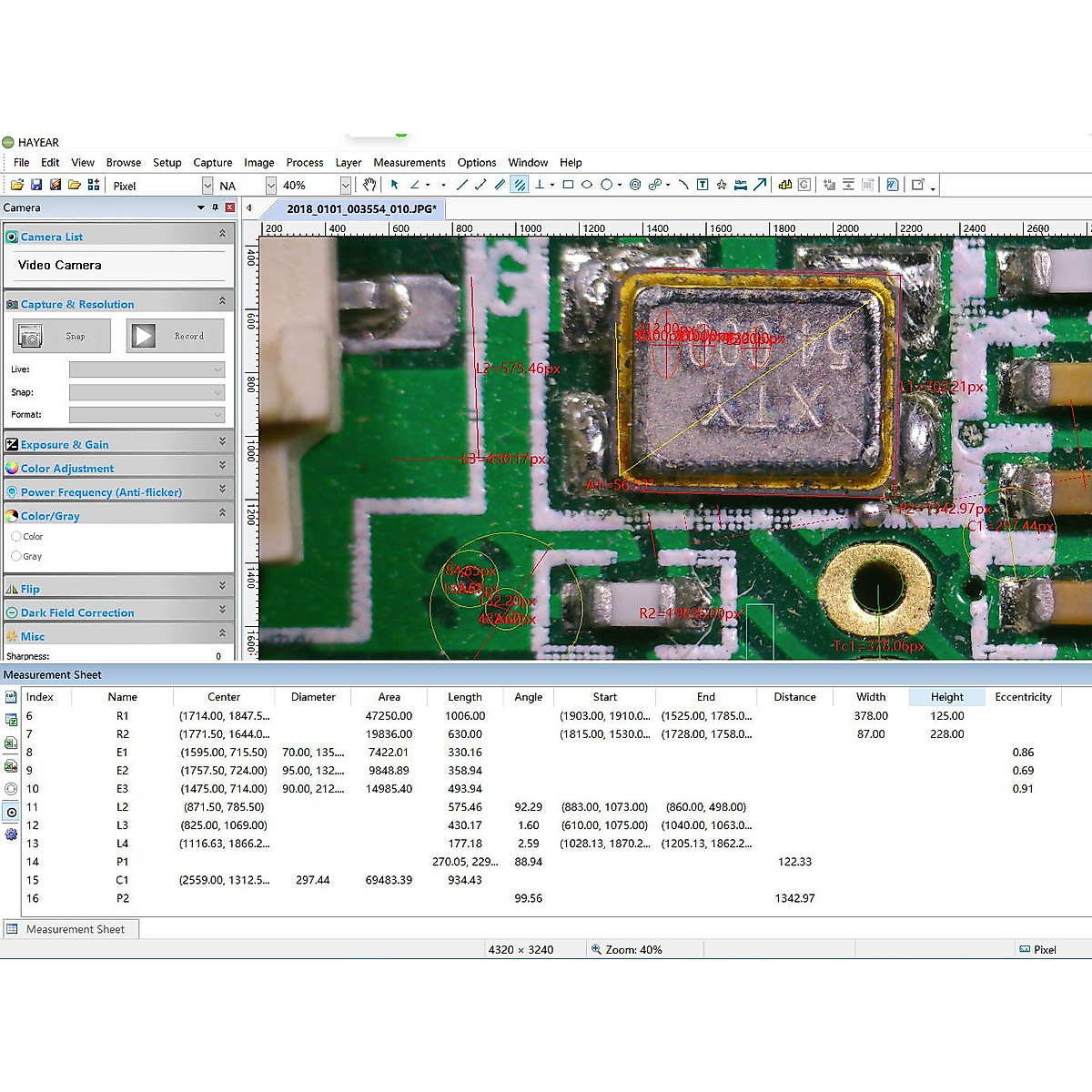Open measurement sheet settings gear

tap(11, 834)
